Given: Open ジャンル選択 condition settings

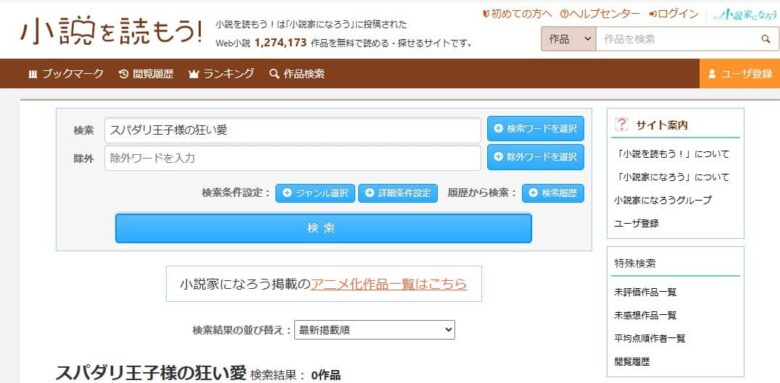Looking at the screenshot, I should coord(315,193).
